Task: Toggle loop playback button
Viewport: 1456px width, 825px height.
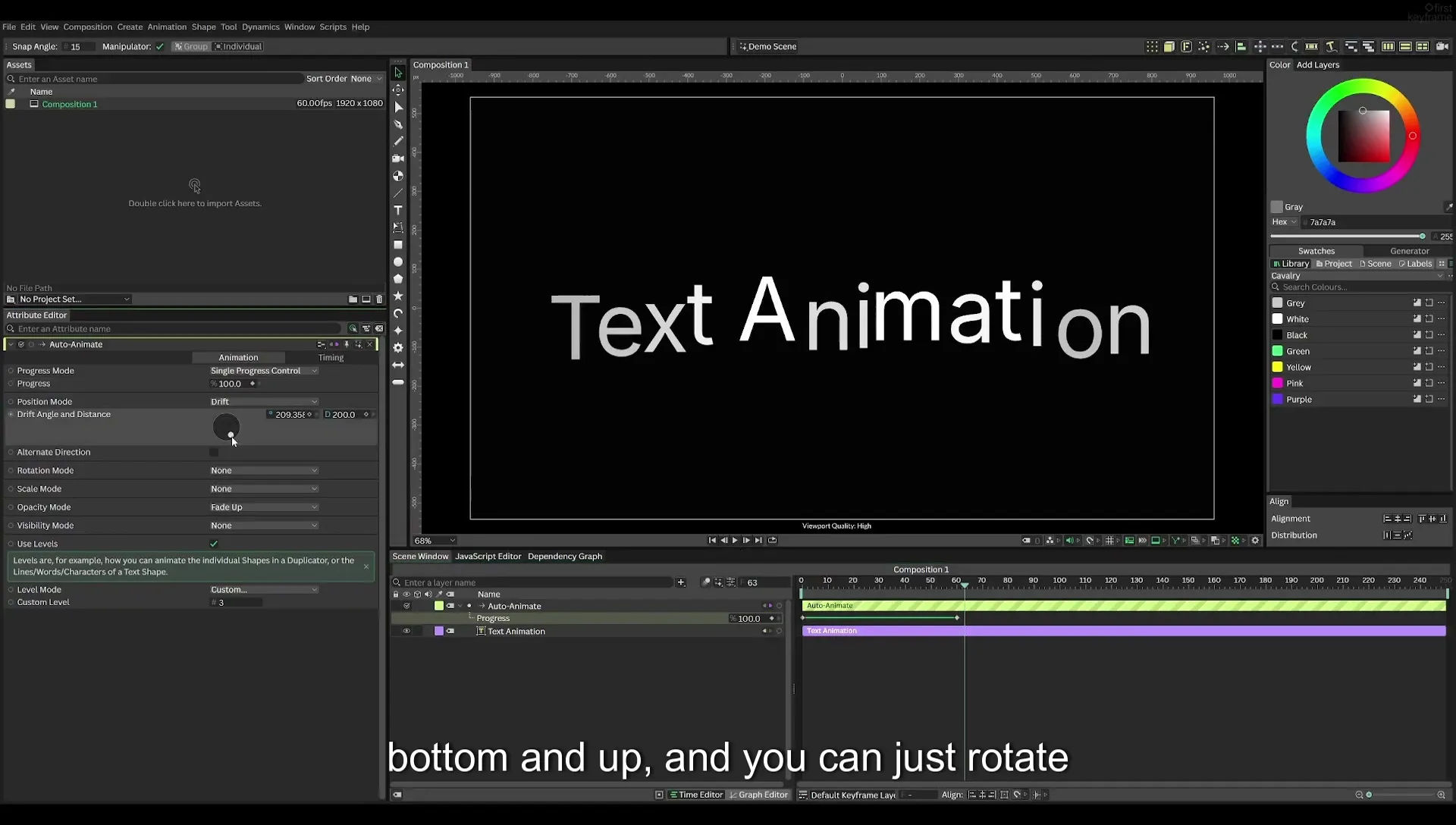Action: [772, 541]
